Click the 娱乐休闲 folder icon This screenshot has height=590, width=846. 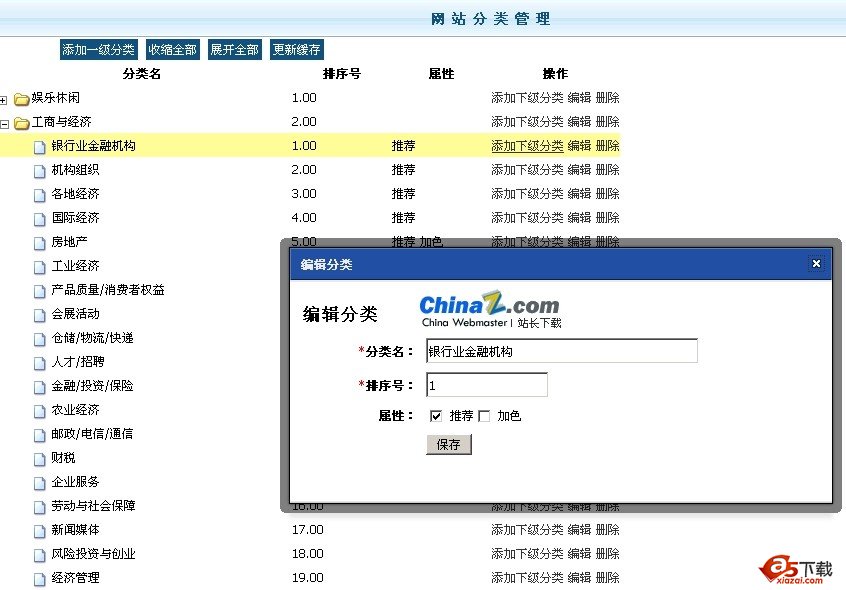point(21,99)
